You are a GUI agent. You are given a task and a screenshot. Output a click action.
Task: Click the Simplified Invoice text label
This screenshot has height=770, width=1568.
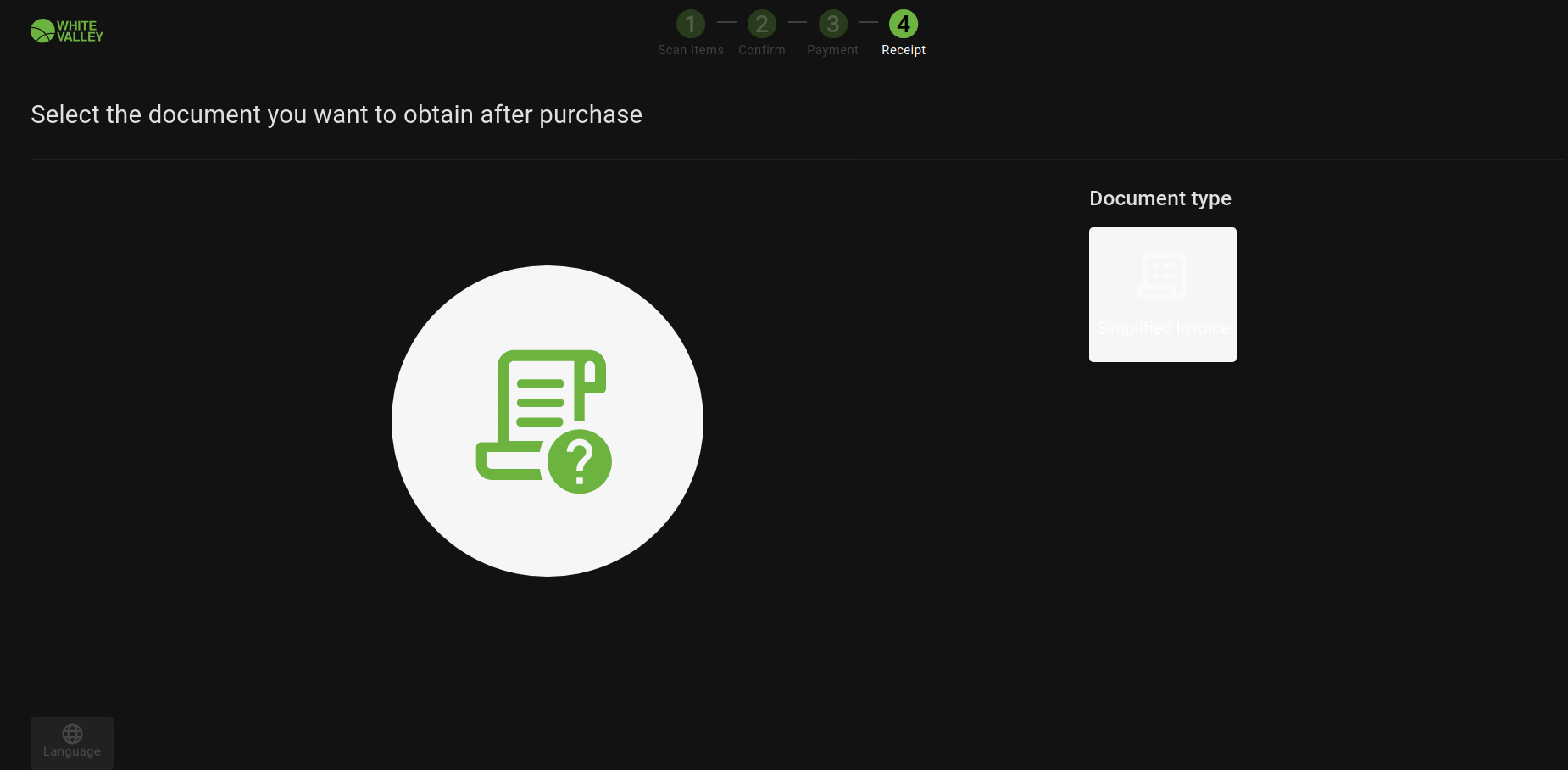1162,328
